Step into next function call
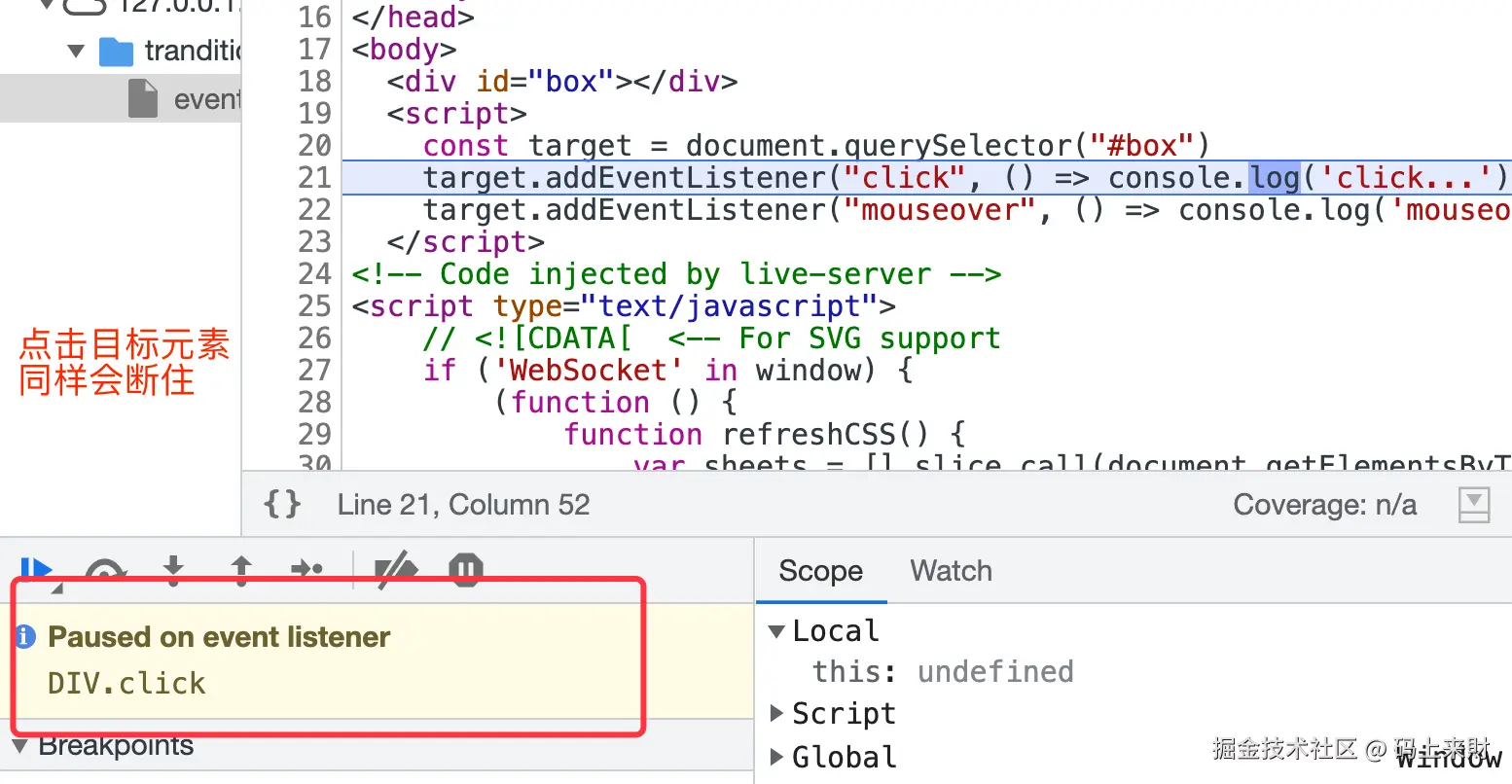Image resolution: width=1512 pixels, height=784 pixels. (173, 570)
